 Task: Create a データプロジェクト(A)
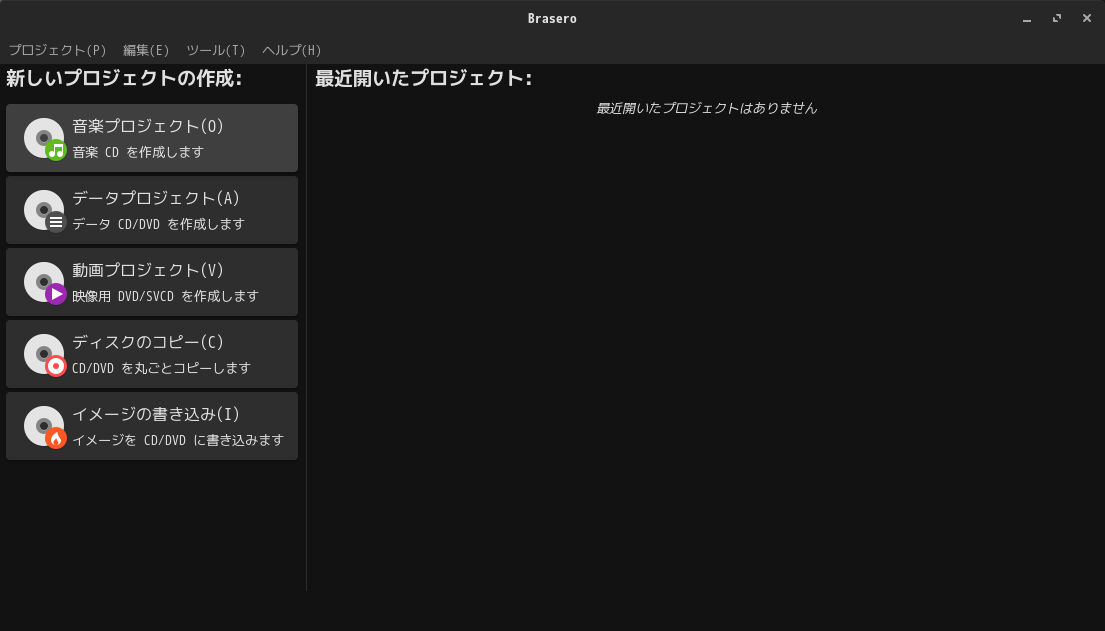[152, 210]
